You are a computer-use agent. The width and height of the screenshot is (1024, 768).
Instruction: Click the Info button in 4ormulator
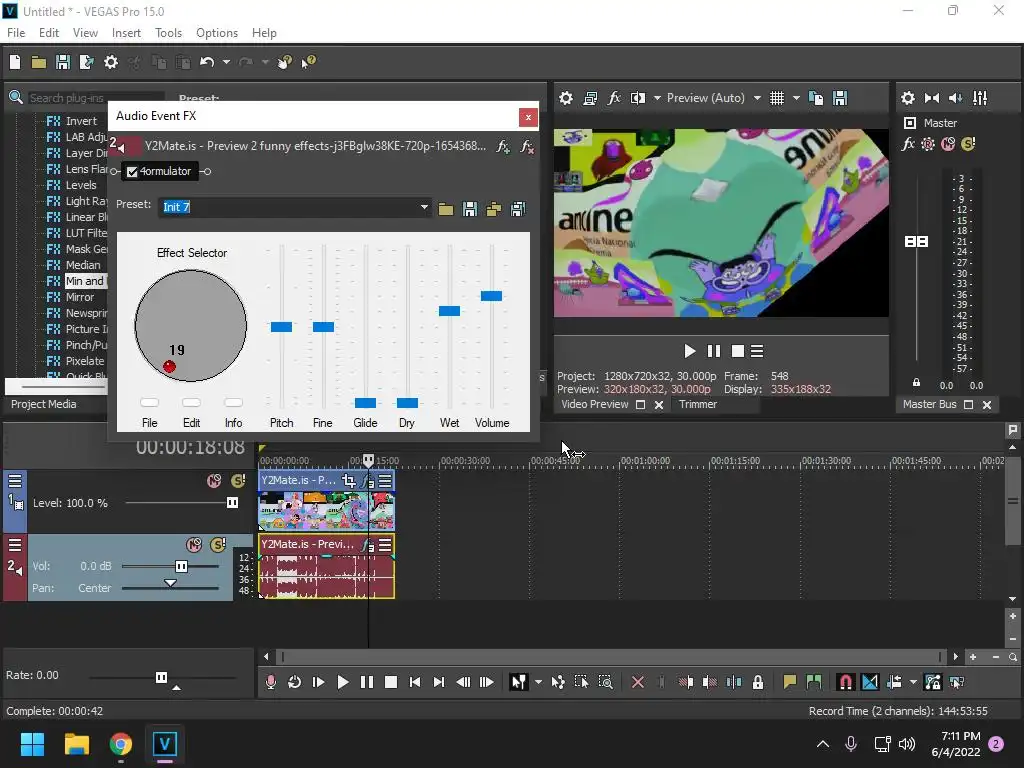233,402
